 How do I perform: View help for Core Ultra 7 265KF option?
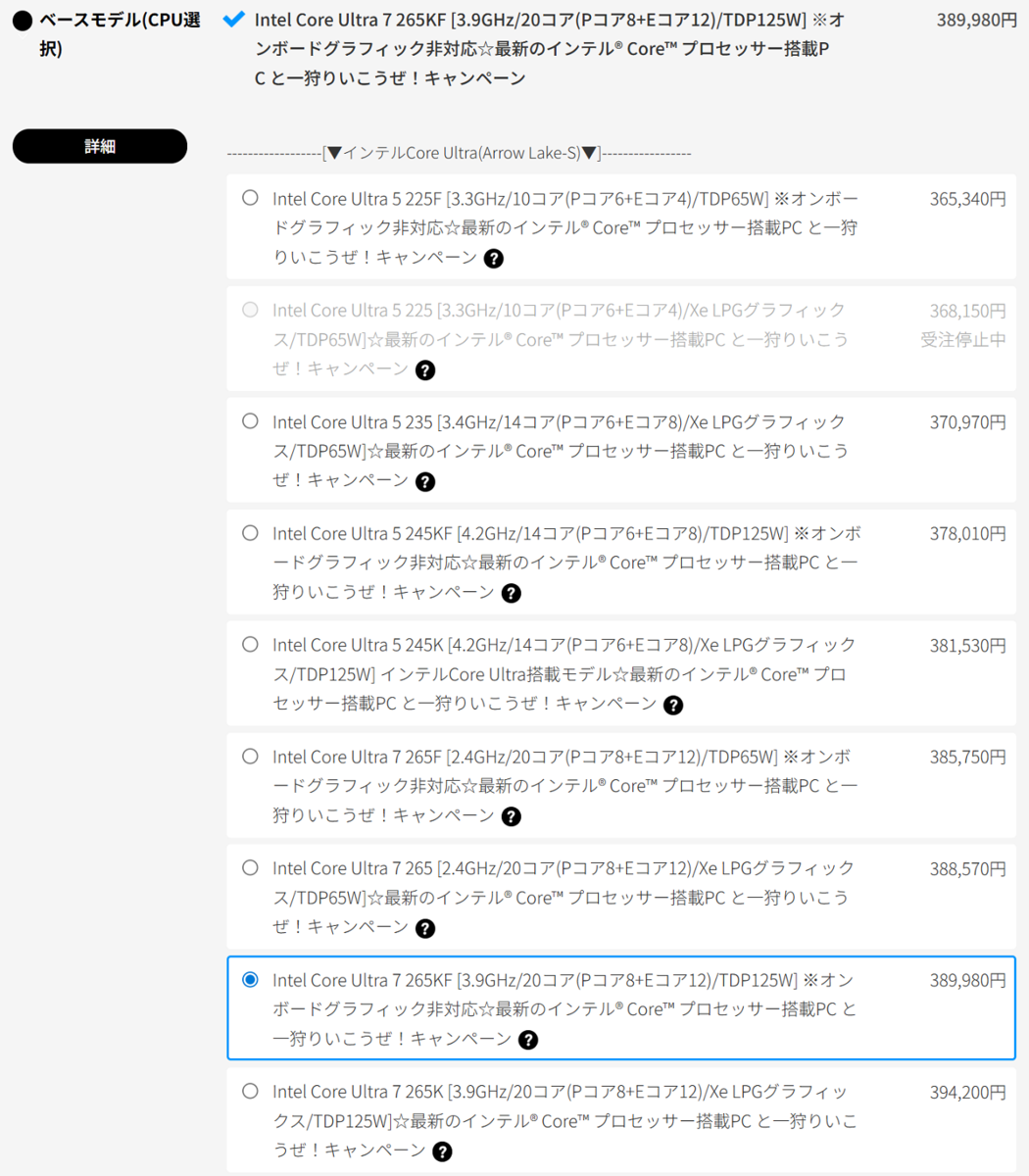pyautogui.click(x=528, y=1041)
